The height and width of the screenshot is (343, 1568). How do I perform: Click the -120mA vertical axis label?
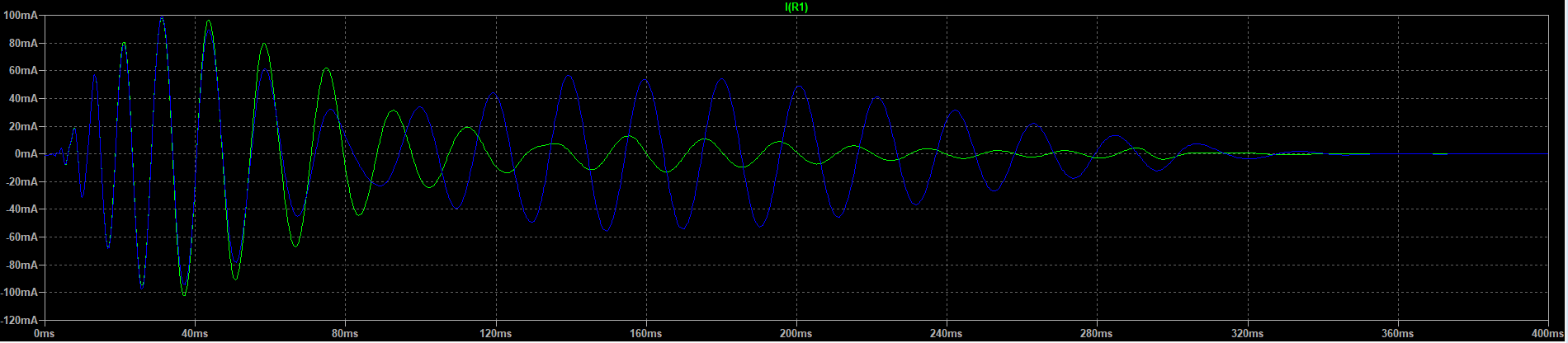[19, 320]
